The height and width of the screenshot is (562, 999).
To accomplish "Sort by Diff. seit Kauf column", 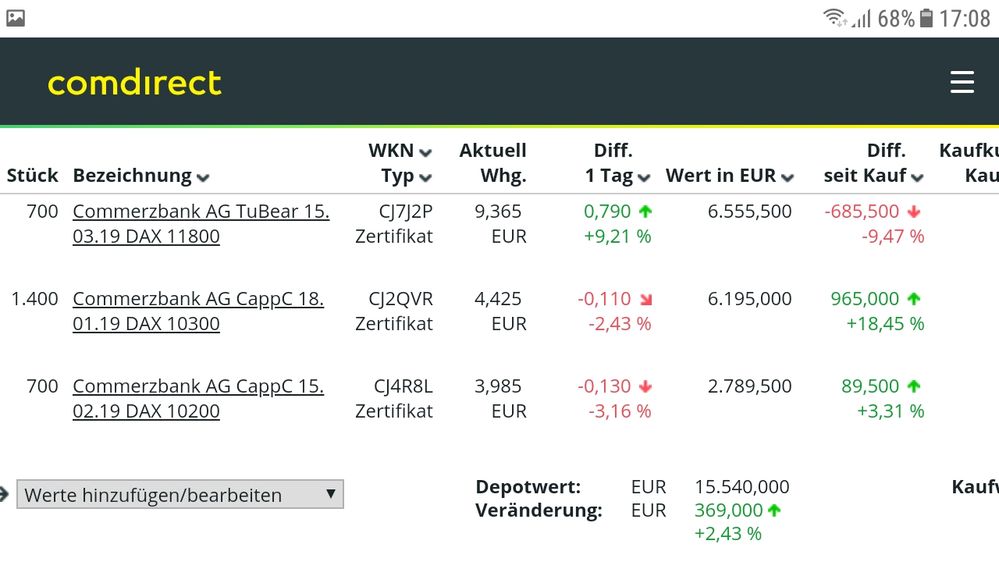I will 917,178.
